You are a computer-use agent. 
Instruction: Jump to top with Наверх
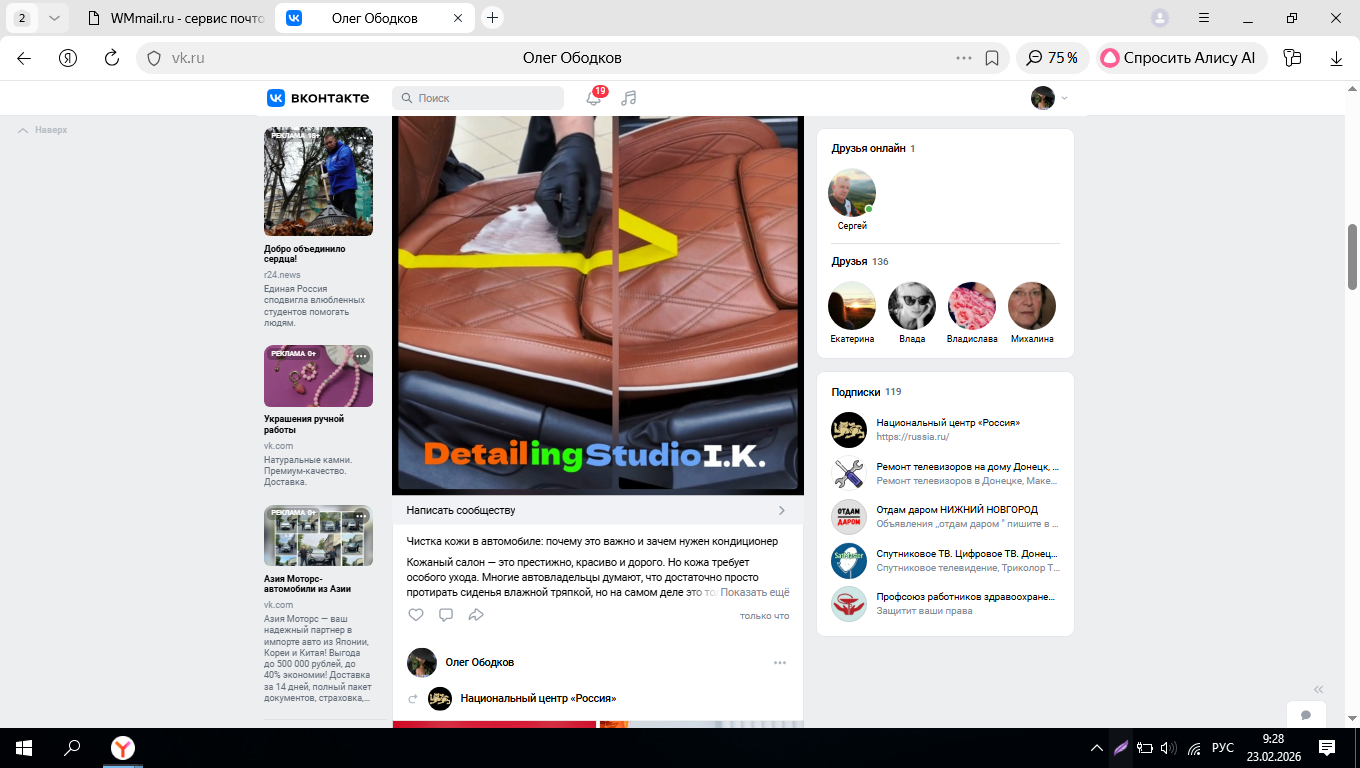tap(43, 130)
